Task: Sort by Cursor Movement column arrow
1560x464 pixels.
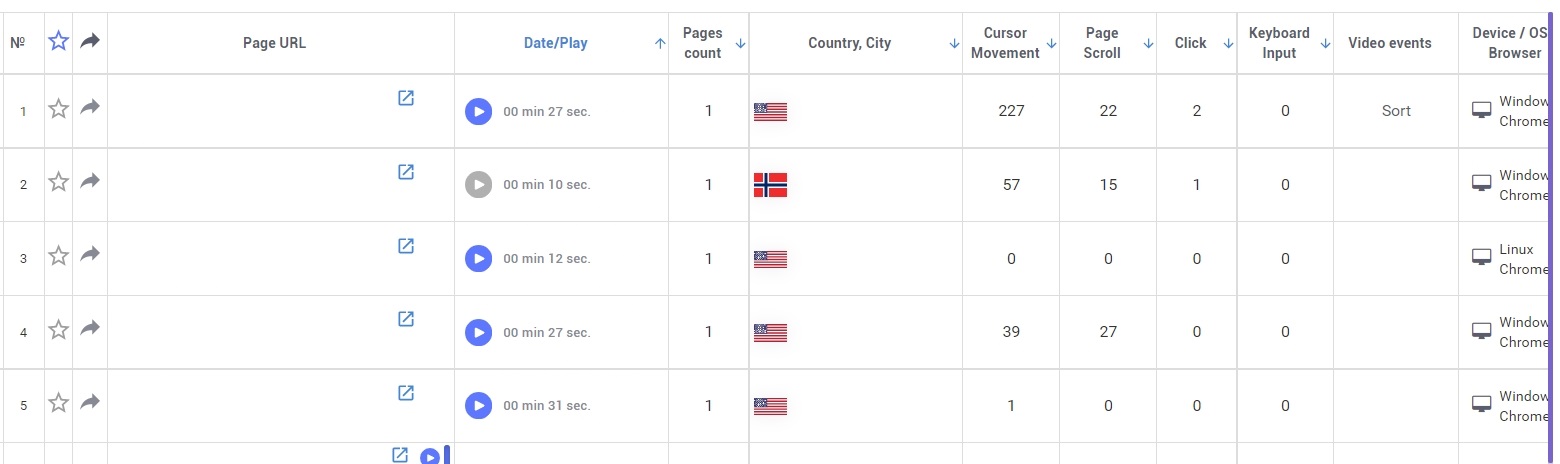Action: (x=1051, y=43)
